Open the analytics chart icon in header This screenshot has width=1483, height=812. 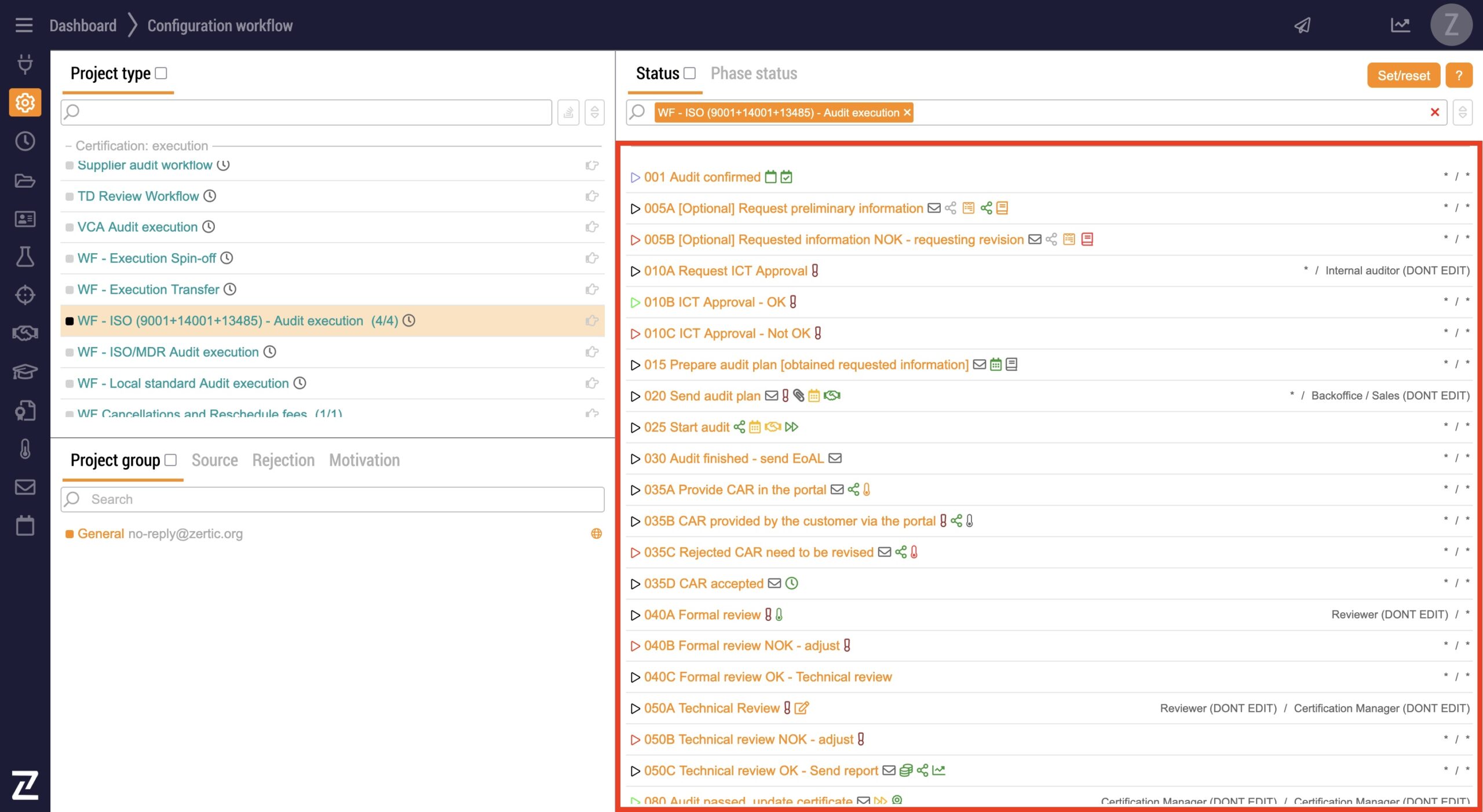1400,25
